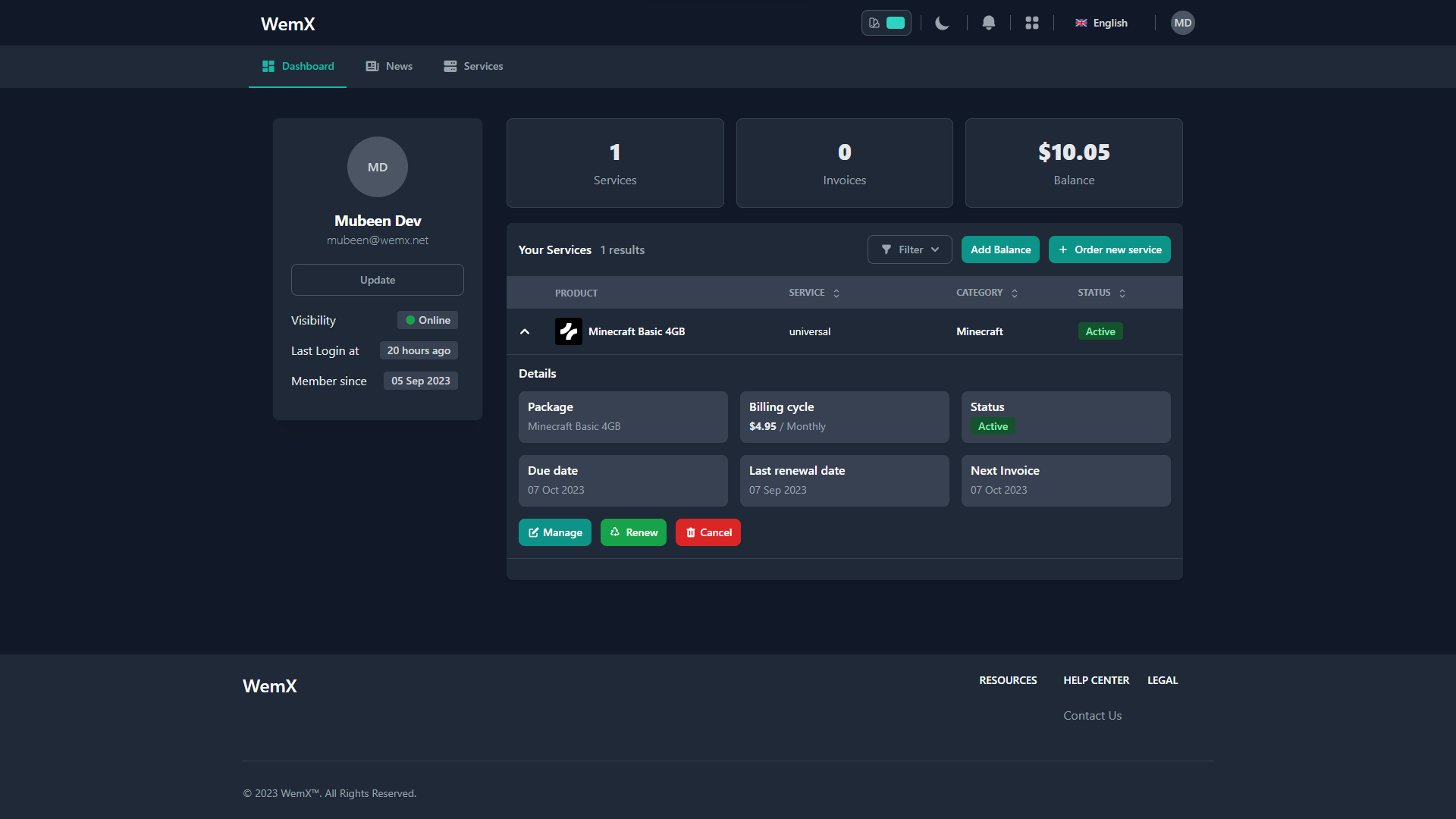Open the English language selector

tap(1101, 23)
